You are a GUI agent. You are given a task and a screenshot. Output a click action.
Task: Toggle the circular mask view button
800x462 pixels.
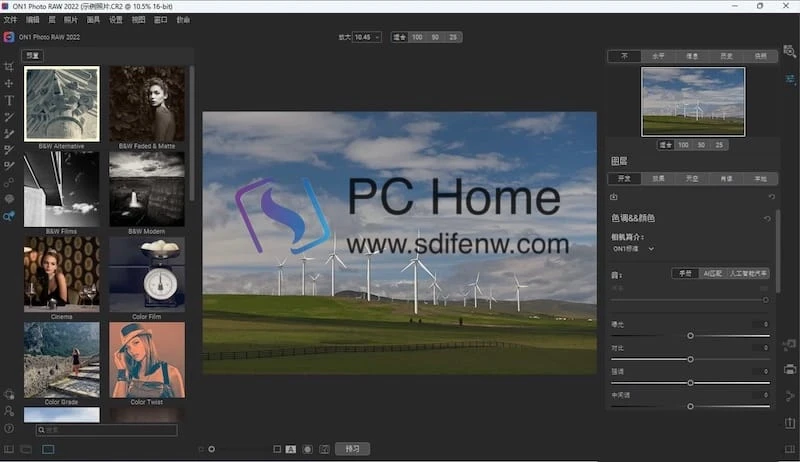click(308, 449)
